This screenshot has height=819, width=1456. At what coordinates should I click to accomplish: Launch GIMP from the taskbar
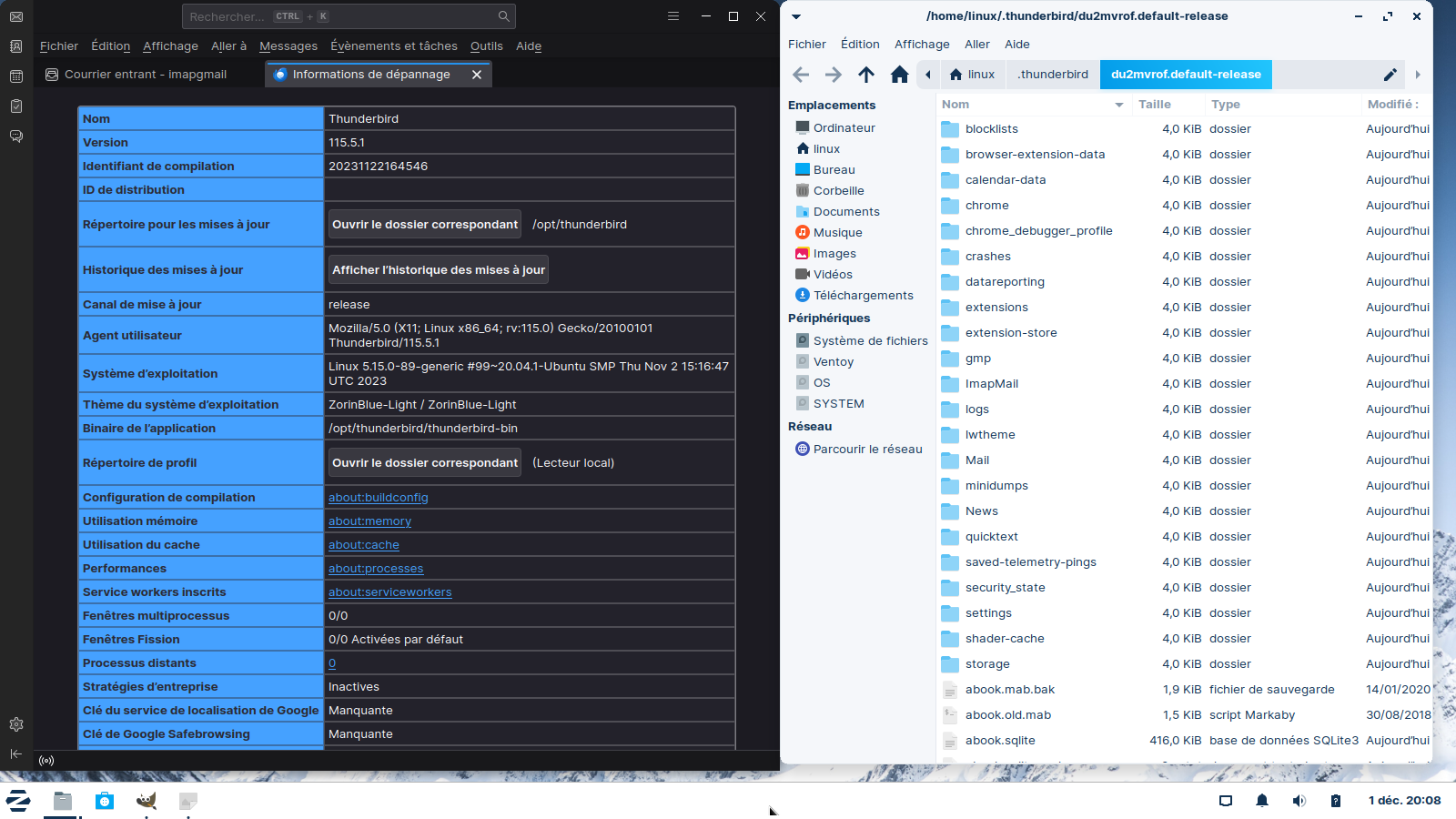tap(147, 801)
